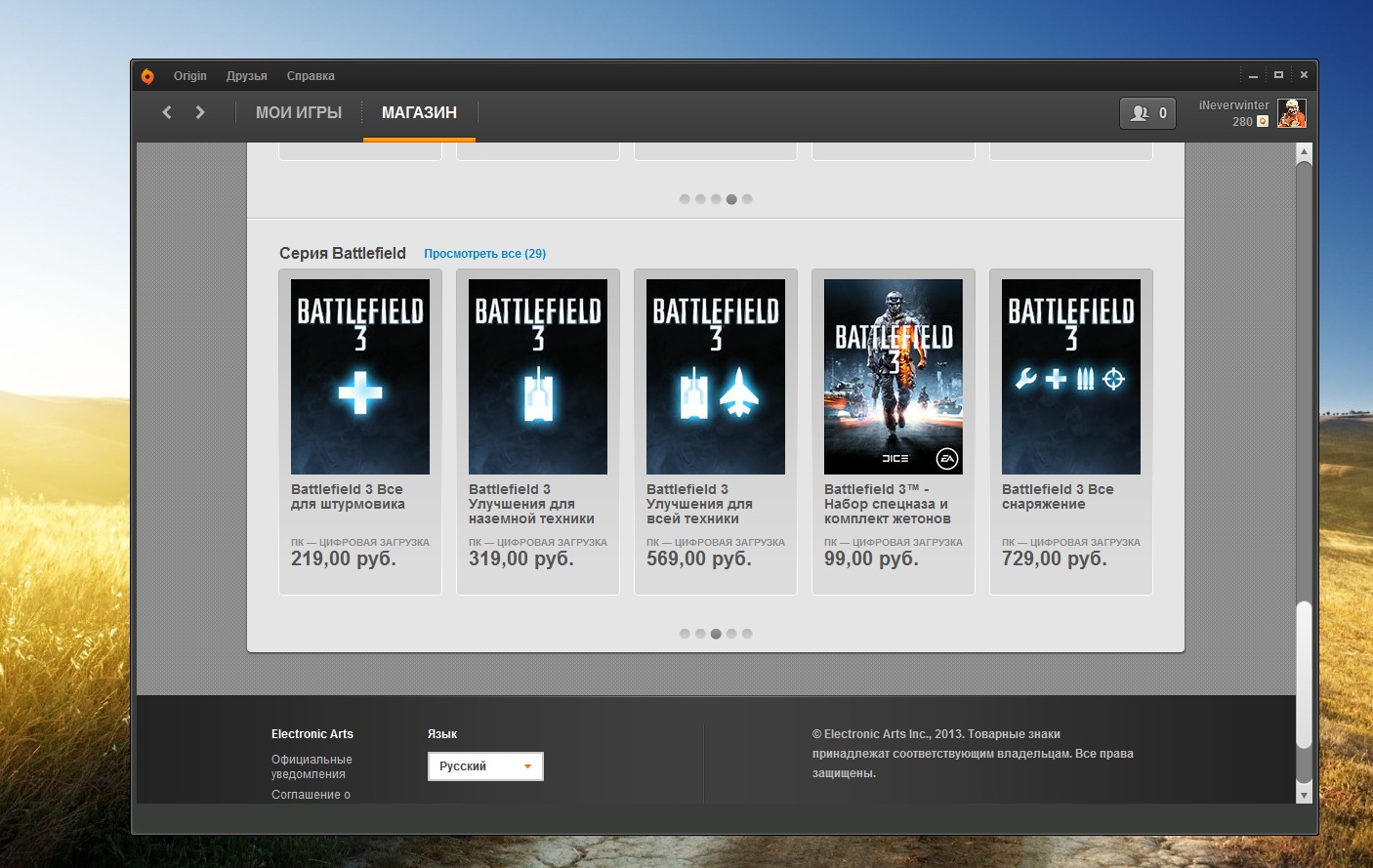Select first page dot in upper carousel
This screenshot has width=1373, height=868.
[x=685, y=199]
